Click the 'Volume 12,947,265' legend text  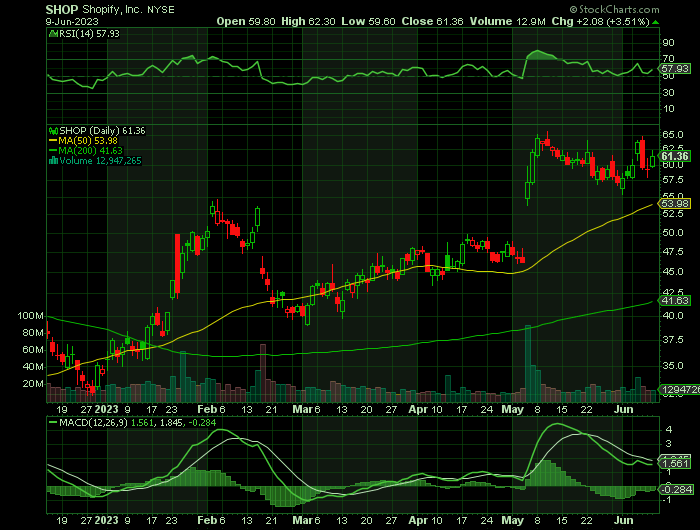[x=100, y=161]
